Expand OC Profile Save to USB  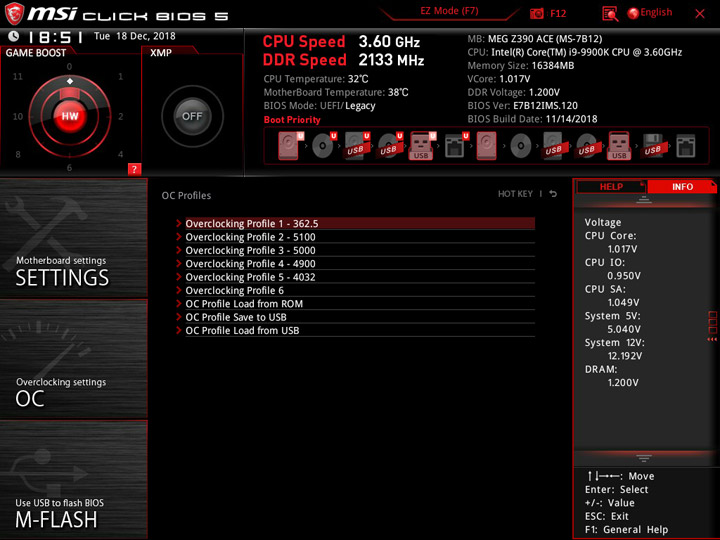tap(360, 317)
